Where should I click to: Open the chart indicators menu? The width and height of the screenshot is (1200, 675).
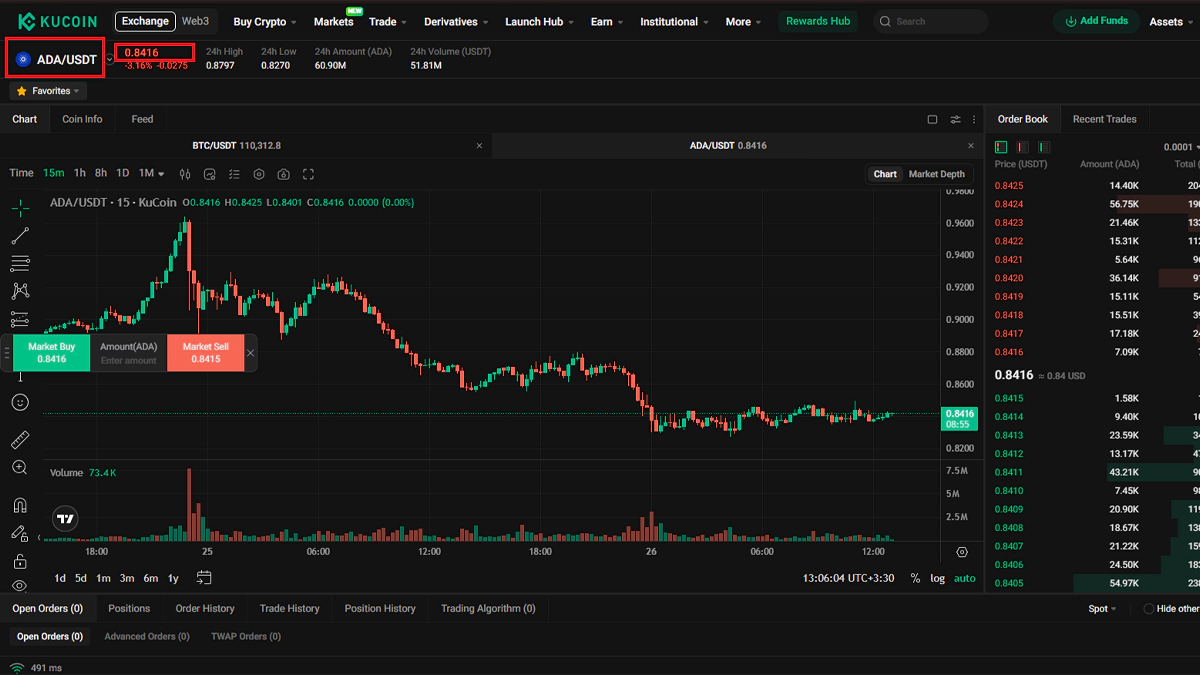tap(210, 174)
